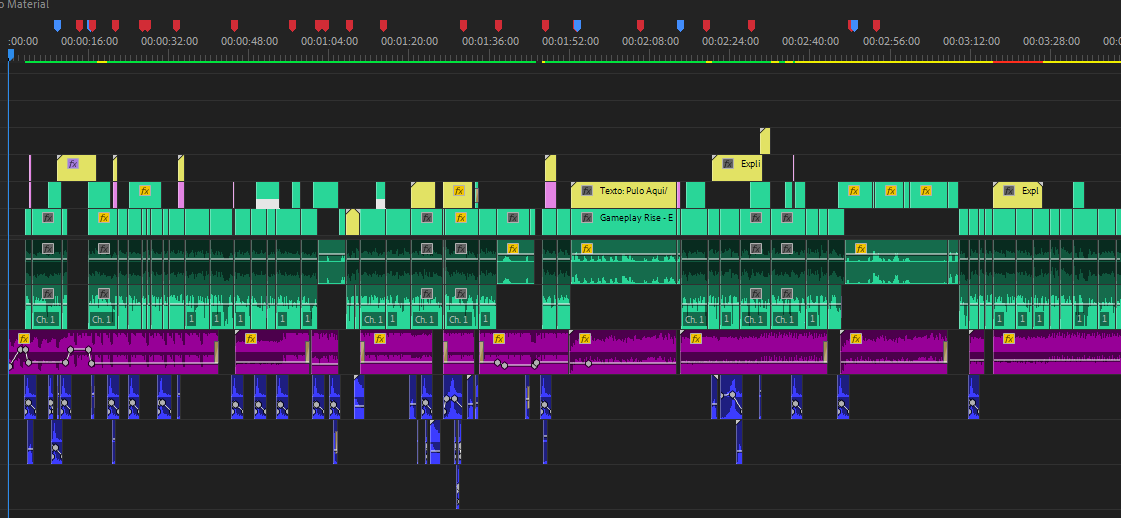Click the 00:03:28:00 timecode on the ruler
This screenshot has width=1121, height=518.
[1052, 41]
